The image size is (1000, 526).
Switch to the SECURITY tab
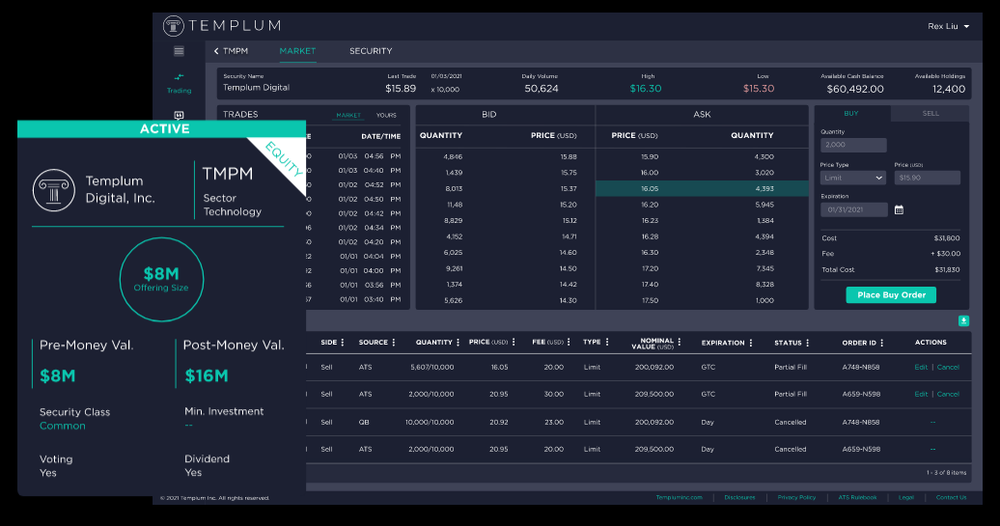tap(371, 51)
